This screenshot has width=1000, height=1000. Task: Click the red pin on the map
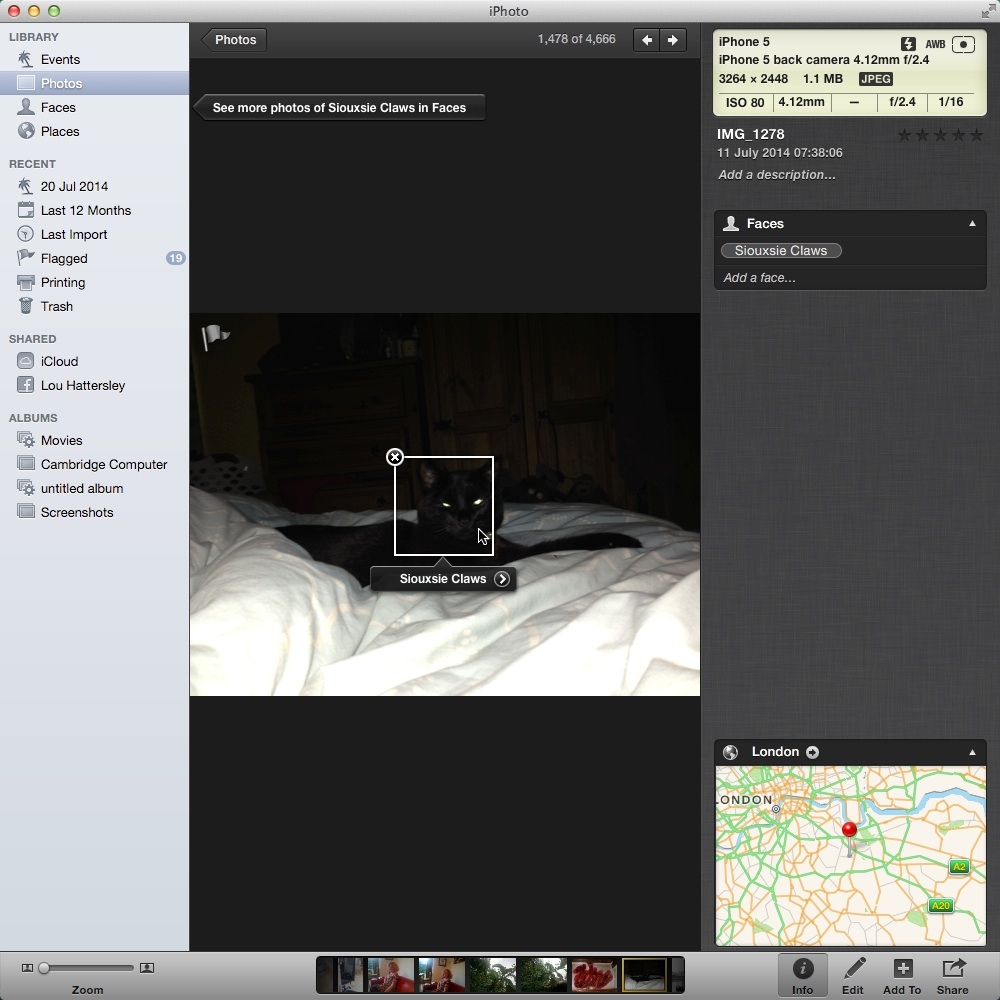(x=849, y=830)
